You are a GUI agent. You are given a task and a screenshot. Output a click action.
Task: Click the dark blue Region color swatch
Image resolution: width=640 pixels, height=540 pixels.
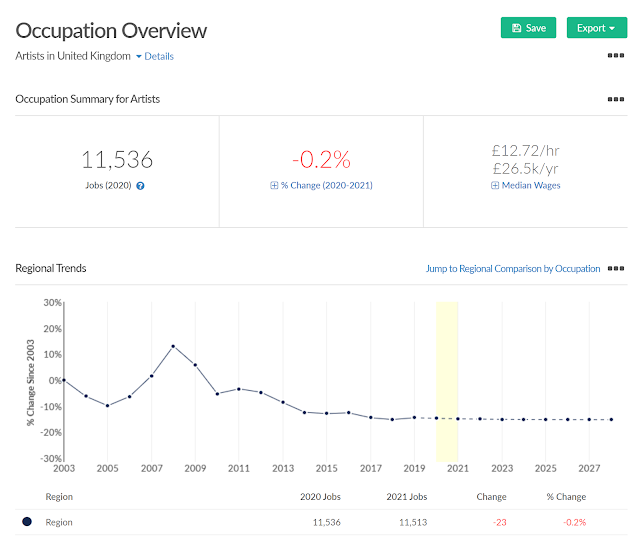(x=27, y=522)
